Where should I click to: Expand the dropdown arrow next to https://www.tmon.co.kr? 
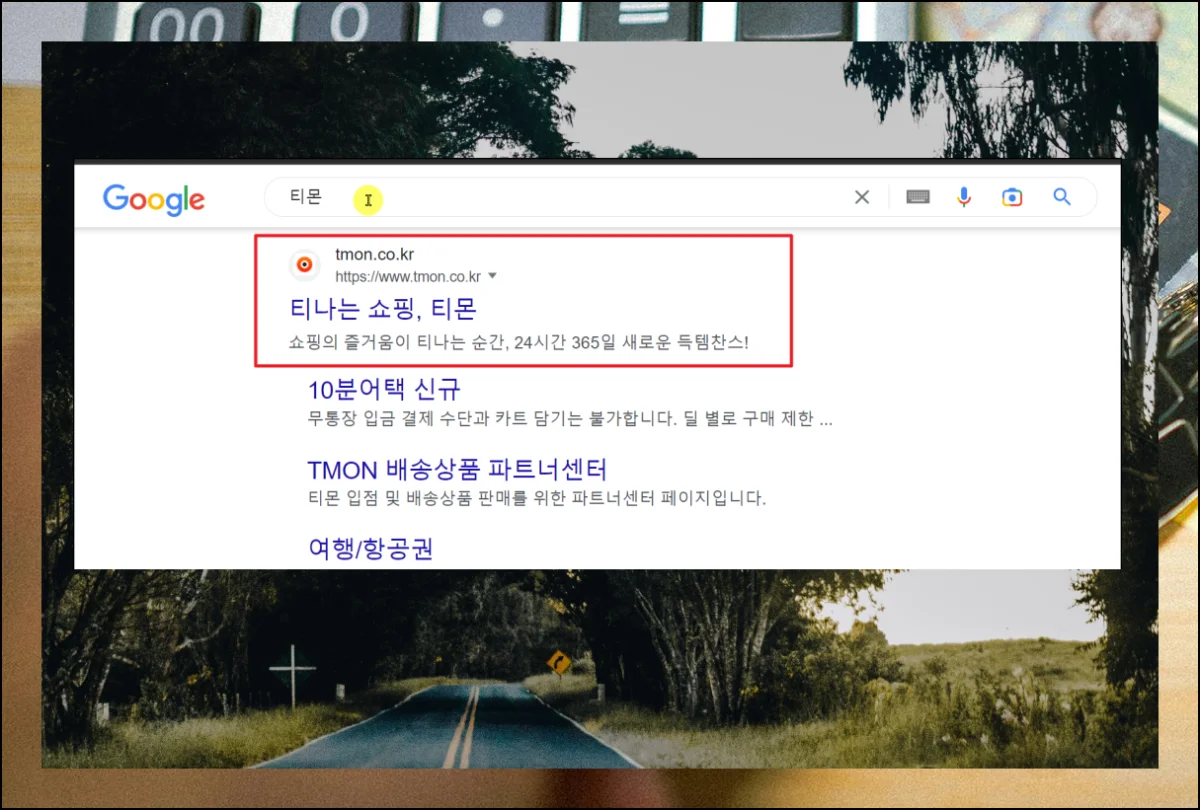tap(492, 276)
